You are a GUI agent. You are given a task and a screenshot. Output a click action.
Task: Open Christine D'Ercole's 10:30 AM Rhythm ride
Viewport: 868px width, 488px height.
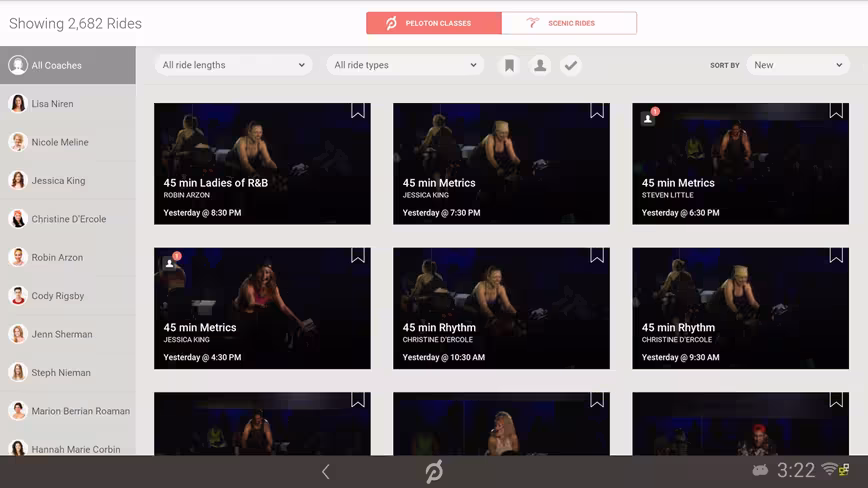click(502, 308)
